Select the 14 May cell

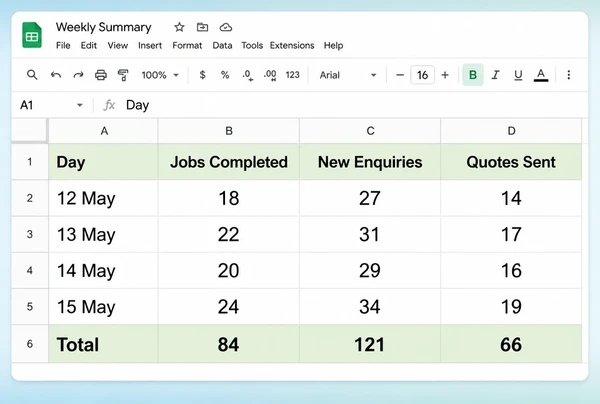(x=103, y=270)
